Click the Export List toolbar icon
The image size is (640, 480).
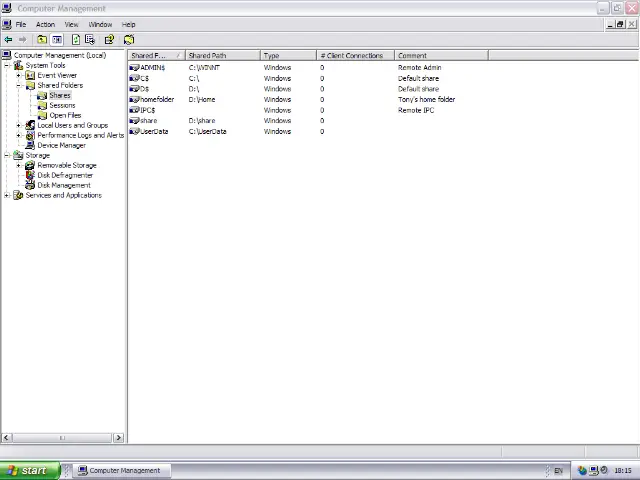90,40
